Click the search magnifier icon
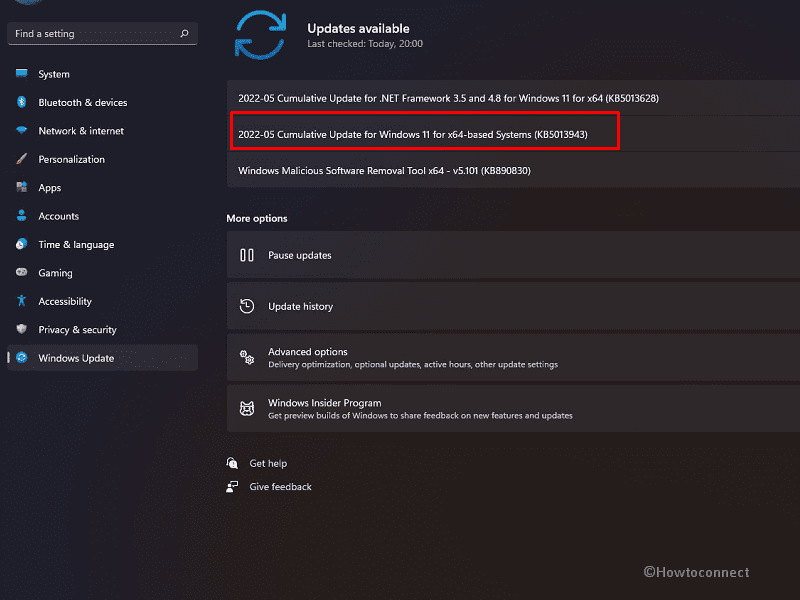Image resolution: width=800 pixels, height=600 pixels. [x=185, y=33]
